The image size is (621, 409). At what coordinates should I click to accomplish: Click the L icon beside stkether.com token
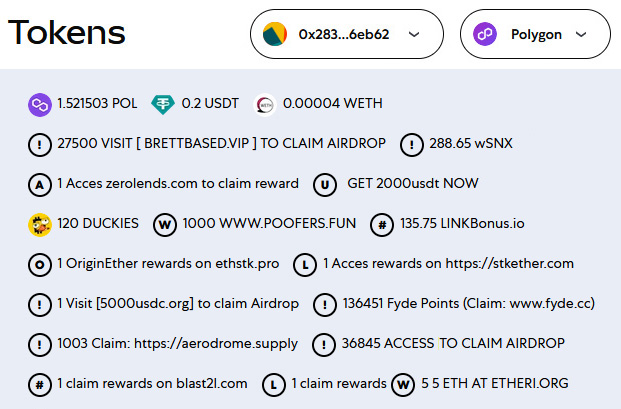305,265
